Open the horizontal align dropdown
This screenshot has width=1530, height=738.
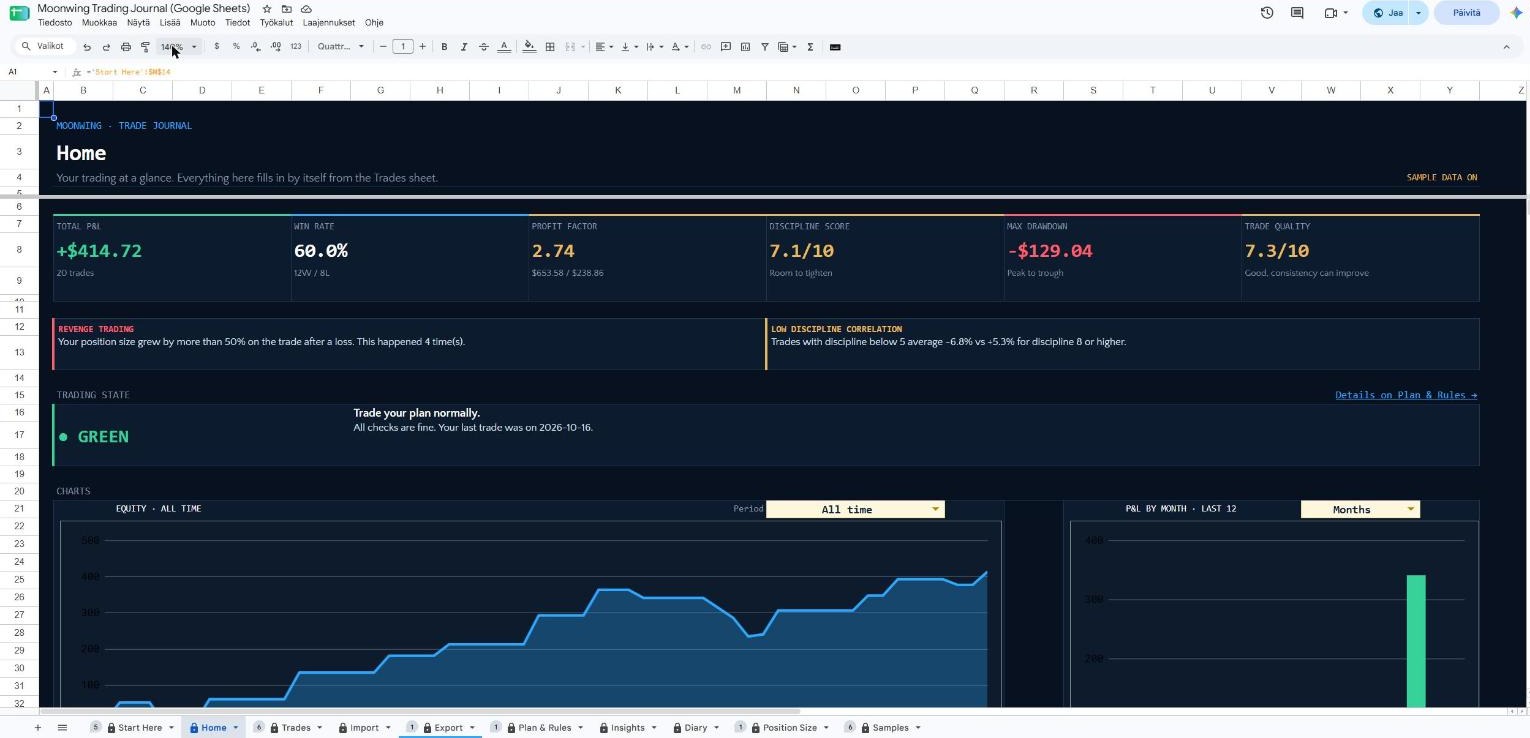click(x=604, y=47)
